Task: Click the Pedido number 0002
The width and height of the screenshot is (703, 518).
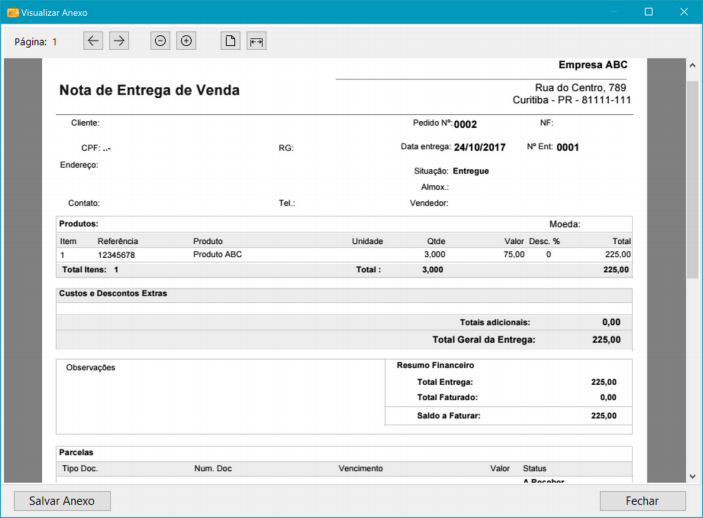Action: 465,125
